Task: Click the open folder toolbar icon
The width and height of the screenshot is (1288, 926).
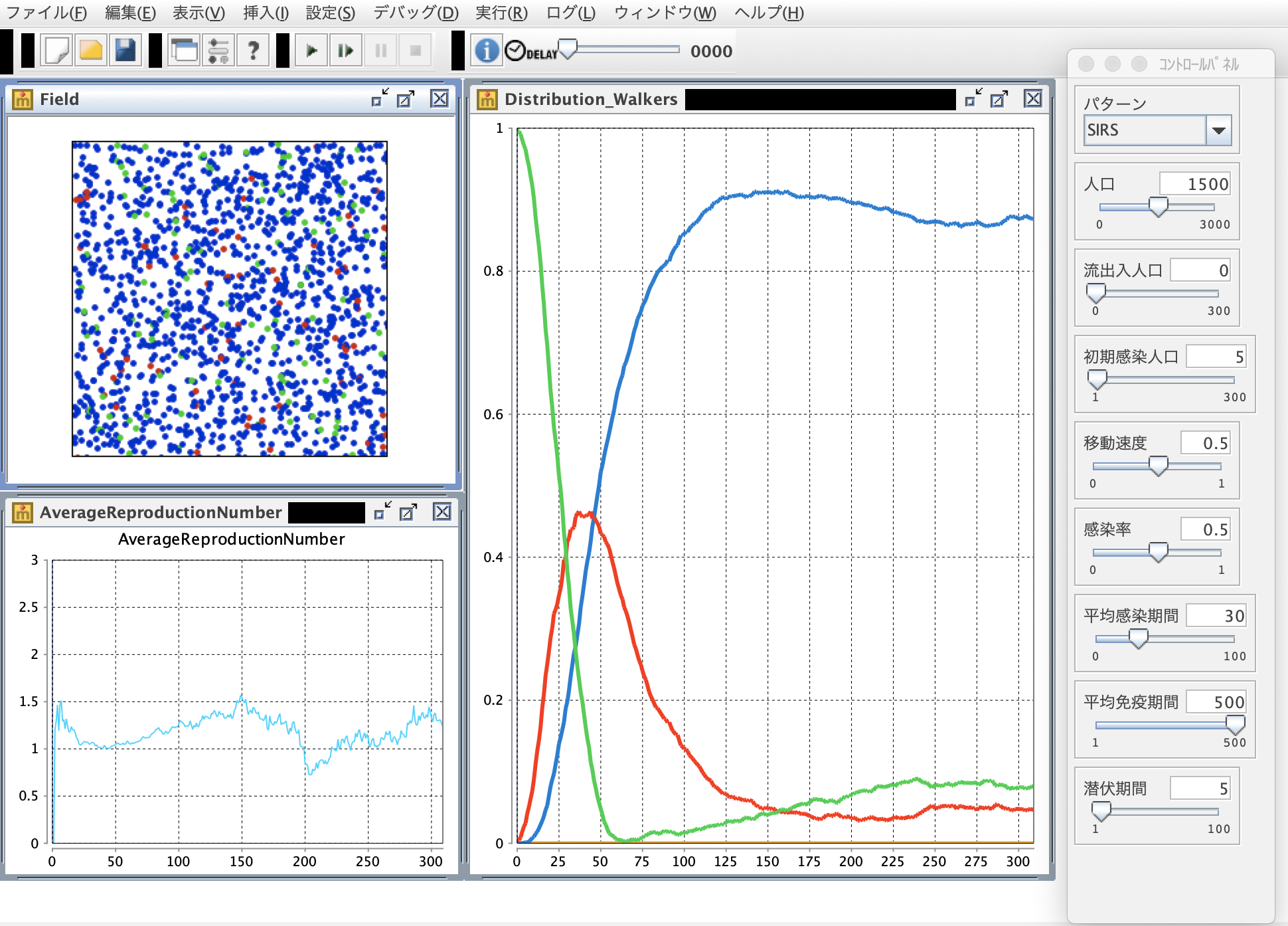Action: click(91, 50)
